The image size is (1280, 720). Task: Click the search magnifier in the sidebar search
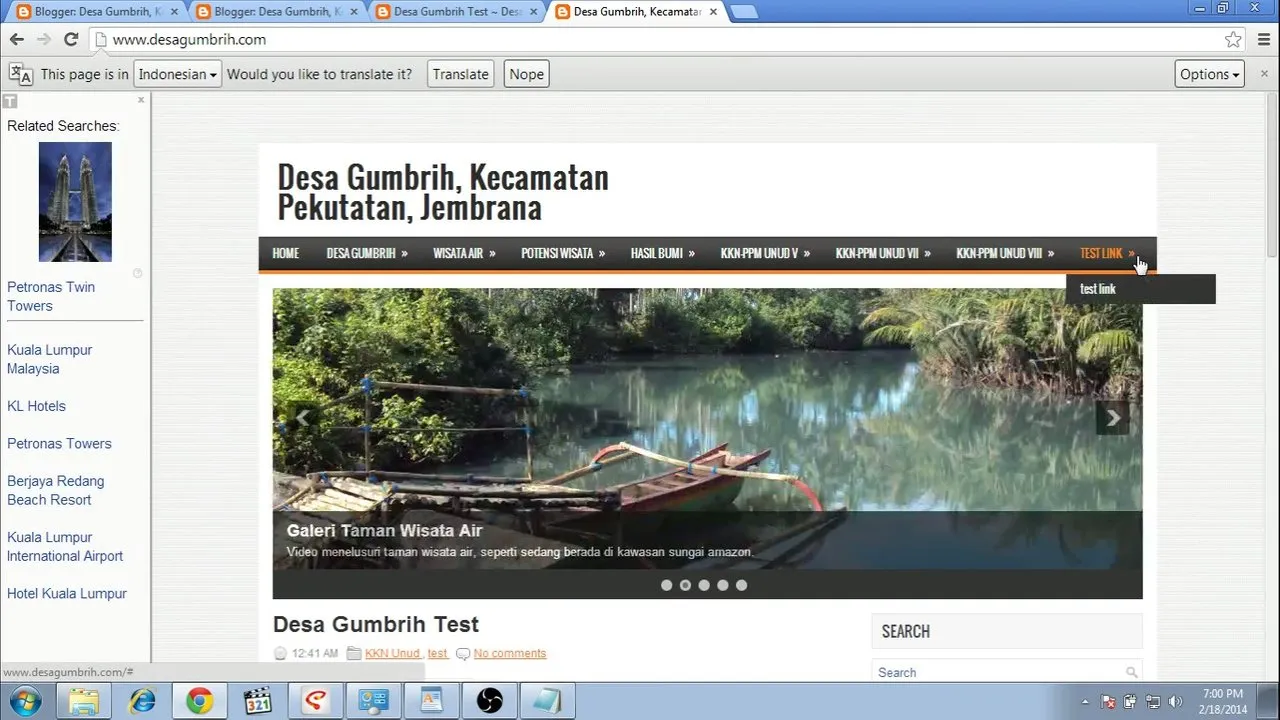[x=1131, y=673]
